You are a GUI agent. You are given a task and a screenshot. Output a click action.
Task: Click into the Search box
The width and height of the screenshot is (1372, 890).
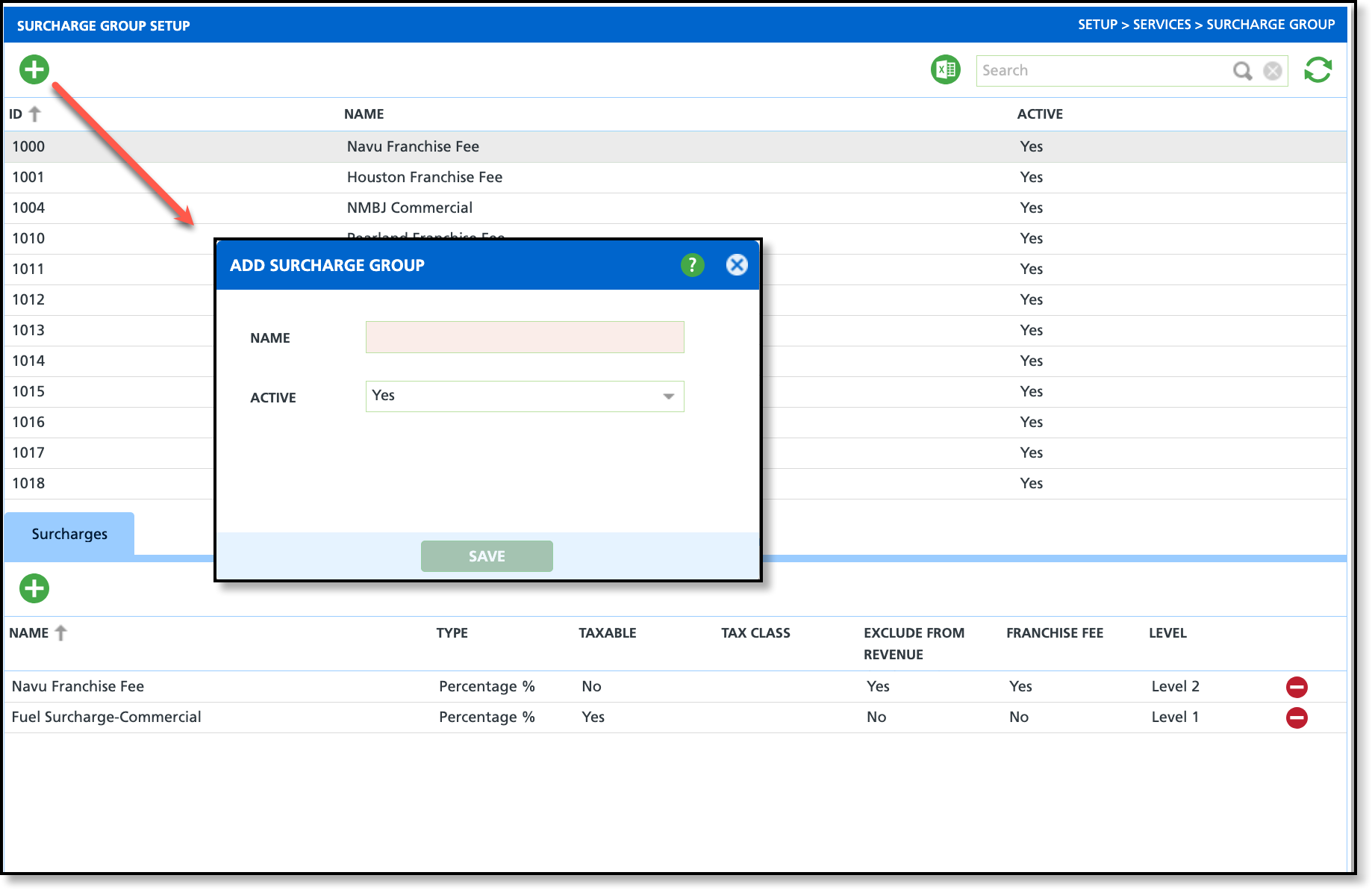pyautogui.click(x=1103, y=71)
